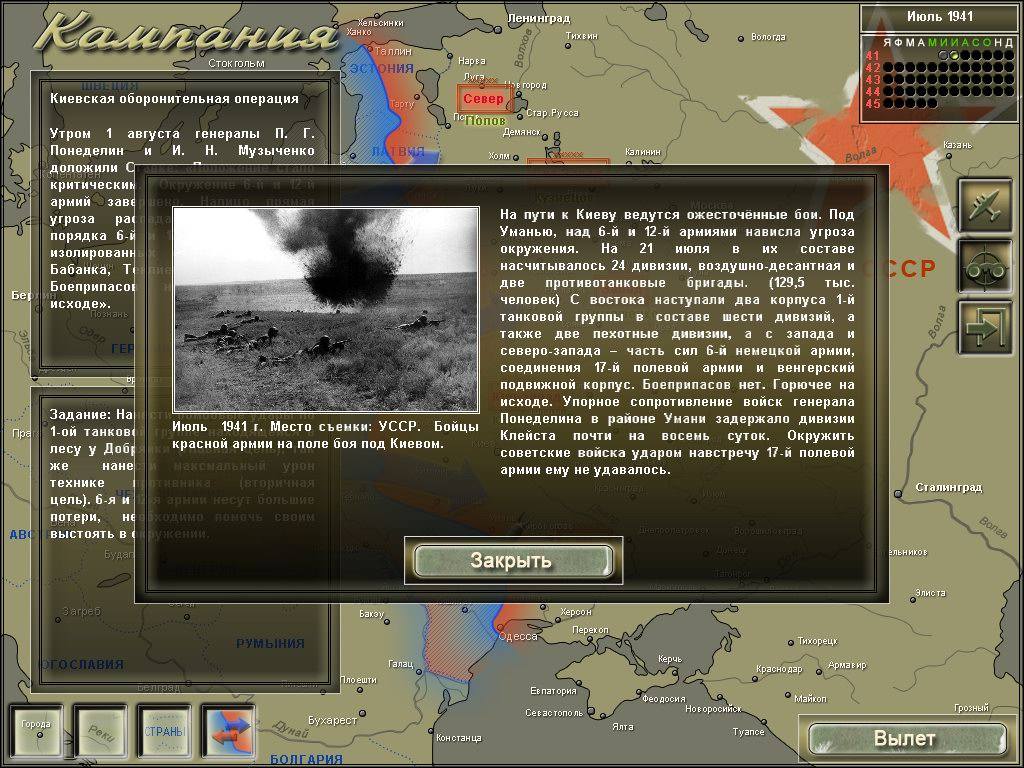Click the grey June 1941 timeline dot
The width and height of the screenshot is (1024, 768).
(x=942, y=55)
